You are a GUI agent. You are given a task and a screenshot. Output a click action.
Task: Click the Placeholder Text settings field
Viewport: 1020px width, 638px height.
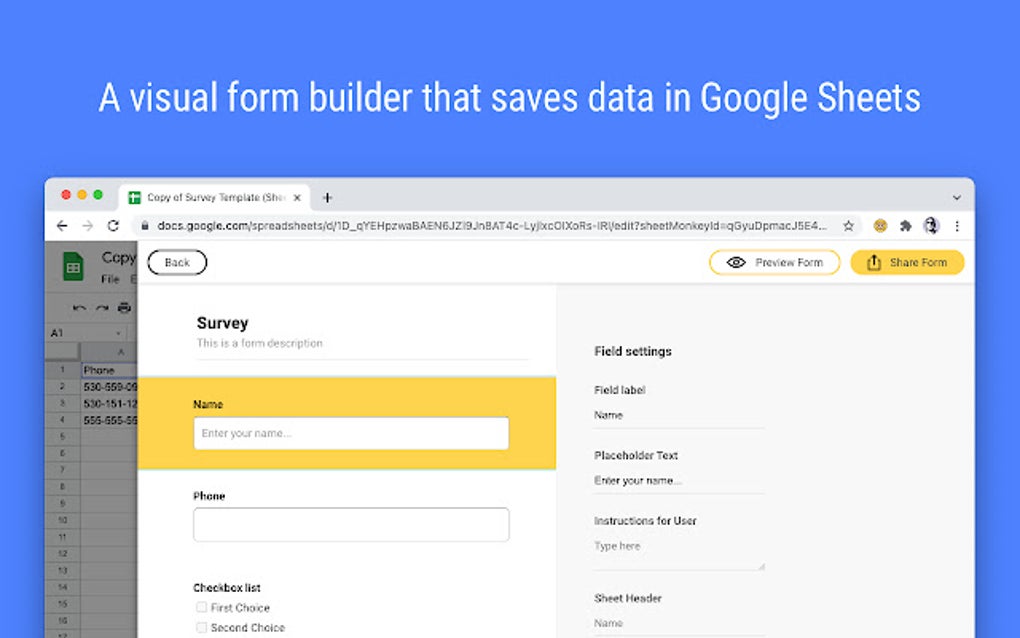click(678, 480)
